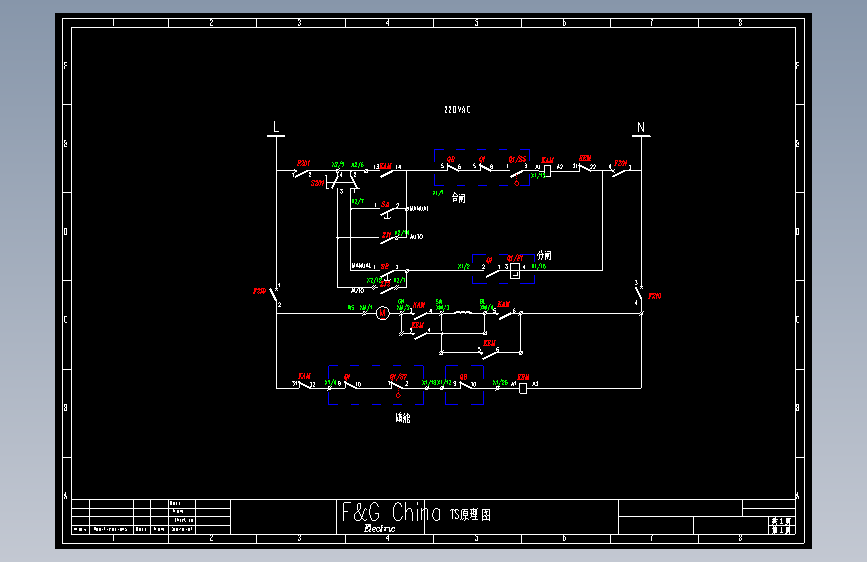Click the Electric subtitle in title block

(379, 528)
